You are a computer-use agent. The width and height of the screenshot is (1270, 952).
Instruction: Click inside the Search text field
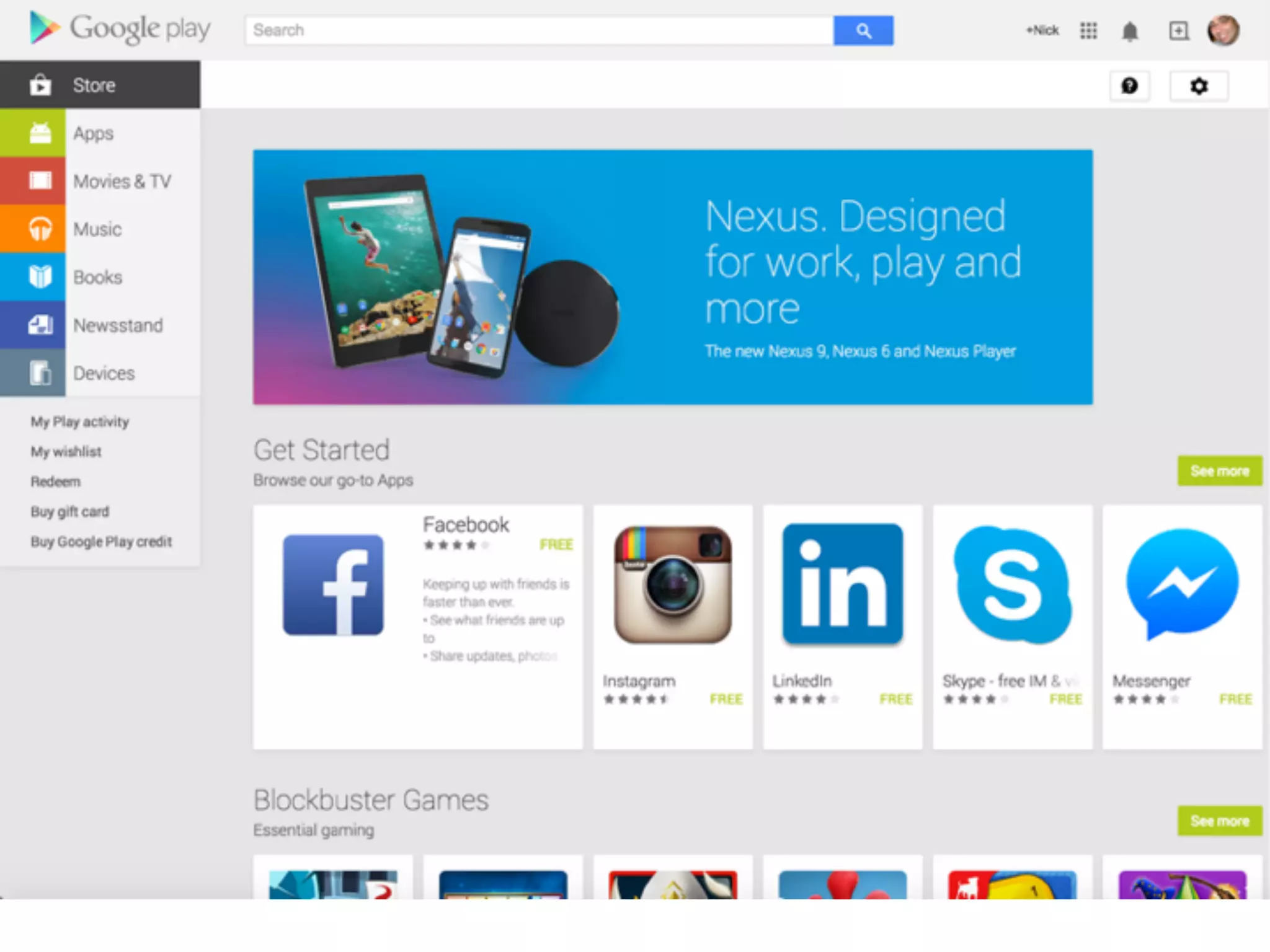click(540, 30)
